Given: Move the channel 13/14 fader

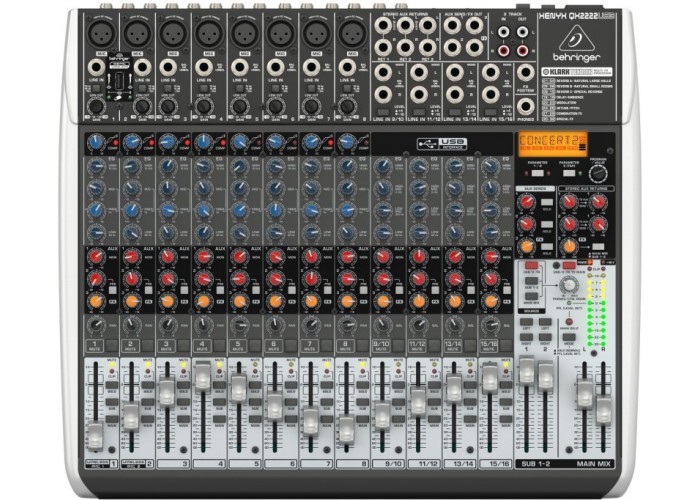Looking at the screenshot, I should (454, 388).
